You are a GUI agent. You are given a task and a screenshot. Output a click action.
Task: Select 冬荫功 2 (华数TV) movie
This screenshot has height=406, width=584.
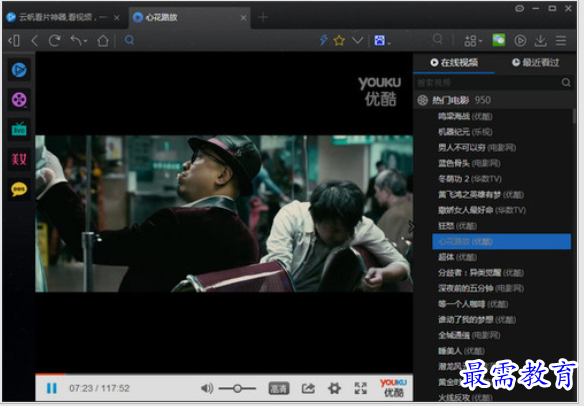470,179
